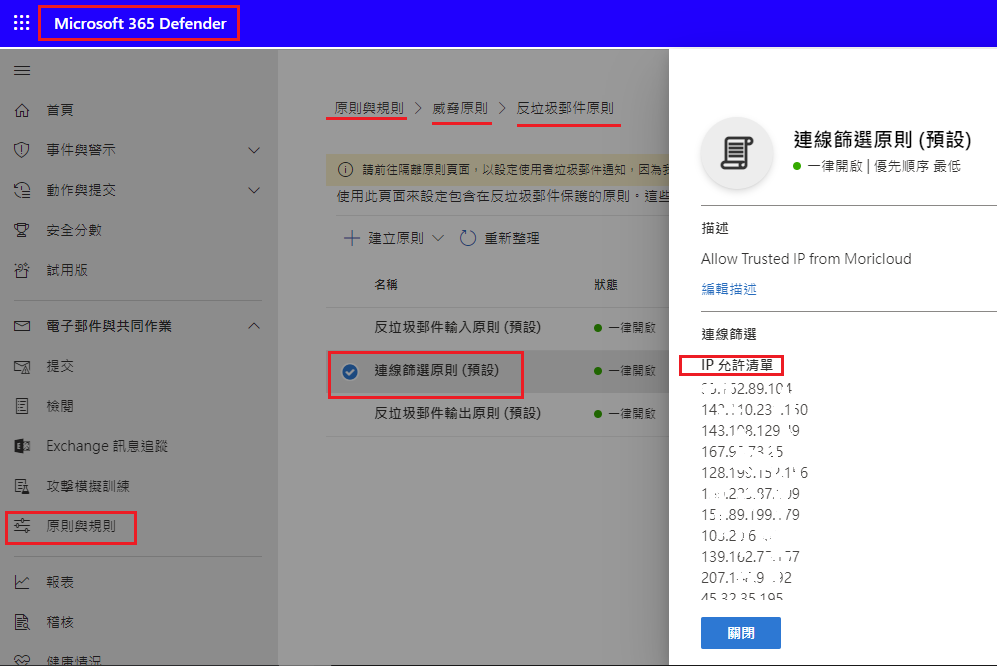Go to 威脅原則 breadcrumb
Image resolution: width=997 pixels, height=666 pixels.
[460, 108]
